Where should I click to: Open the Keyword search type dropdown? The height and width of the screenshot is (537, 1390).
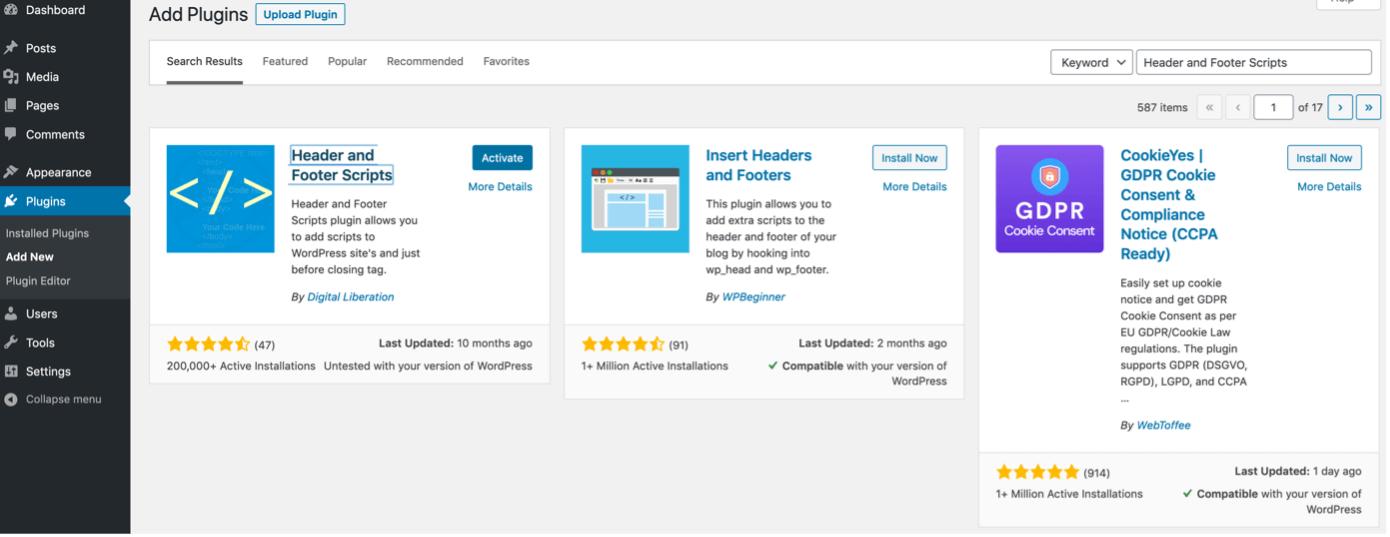pos(1091,62)
